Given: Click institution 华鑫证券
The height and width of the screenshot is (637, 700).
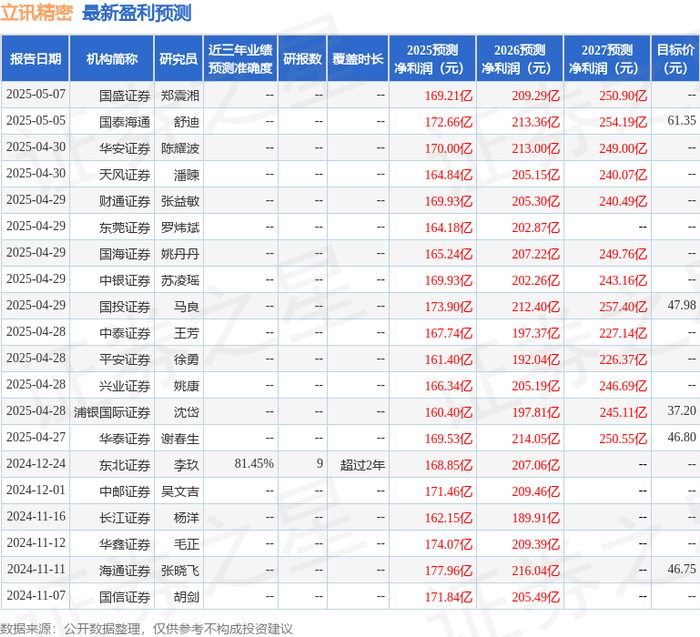Looking at the screenshot, I should (x=125, y=543).
